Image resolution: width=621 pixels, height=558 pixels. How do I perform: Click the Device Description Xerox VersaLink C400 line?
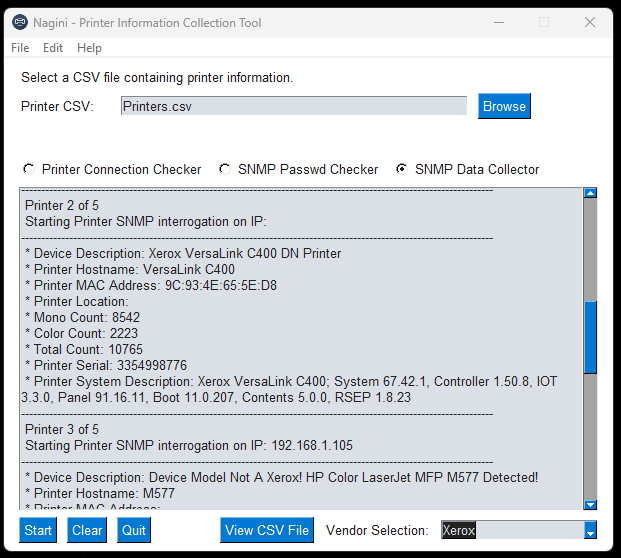click(x=183, y=253)
